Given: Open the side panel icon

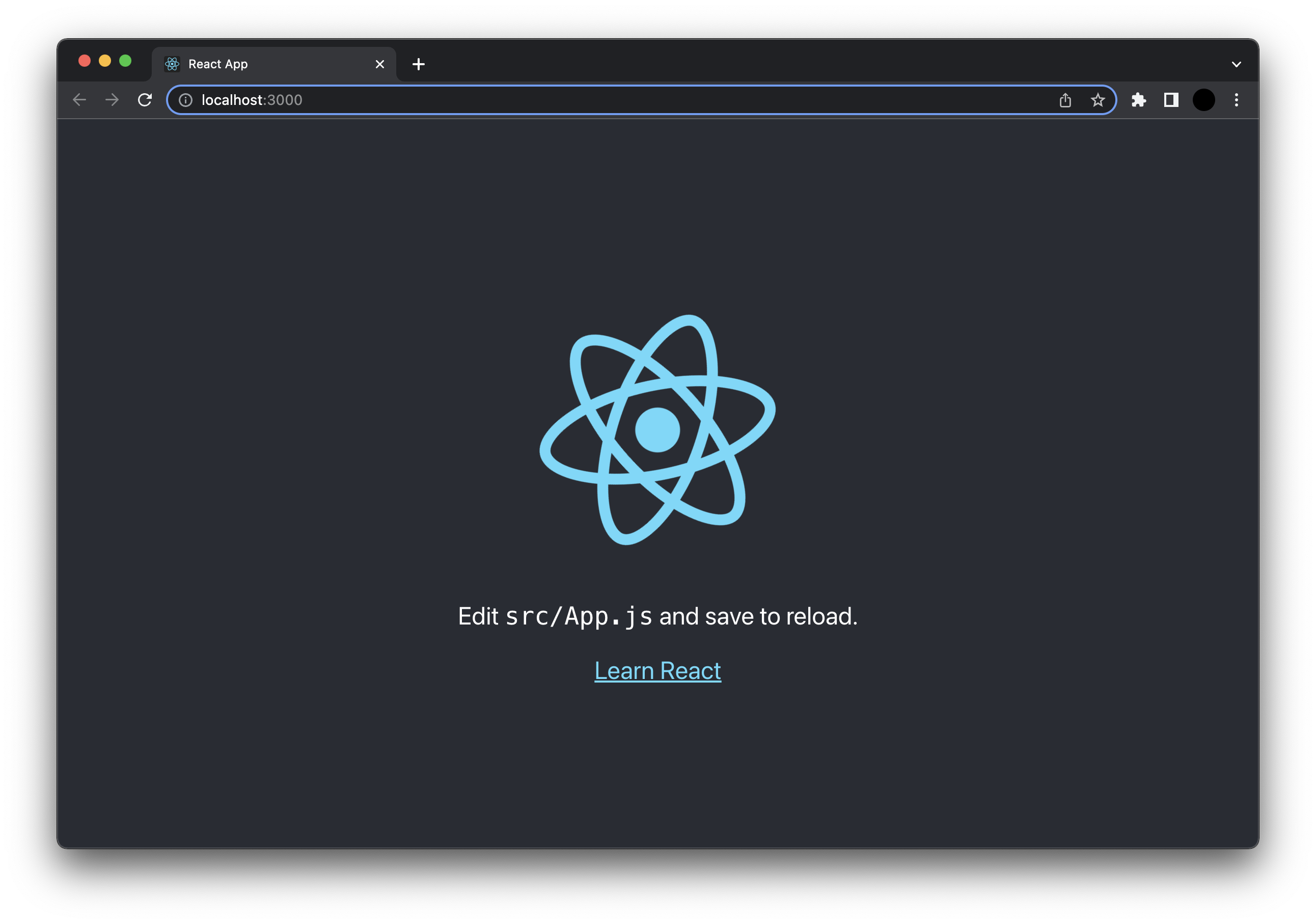Looking at the screenshot, I should [x=1171, y=100].
